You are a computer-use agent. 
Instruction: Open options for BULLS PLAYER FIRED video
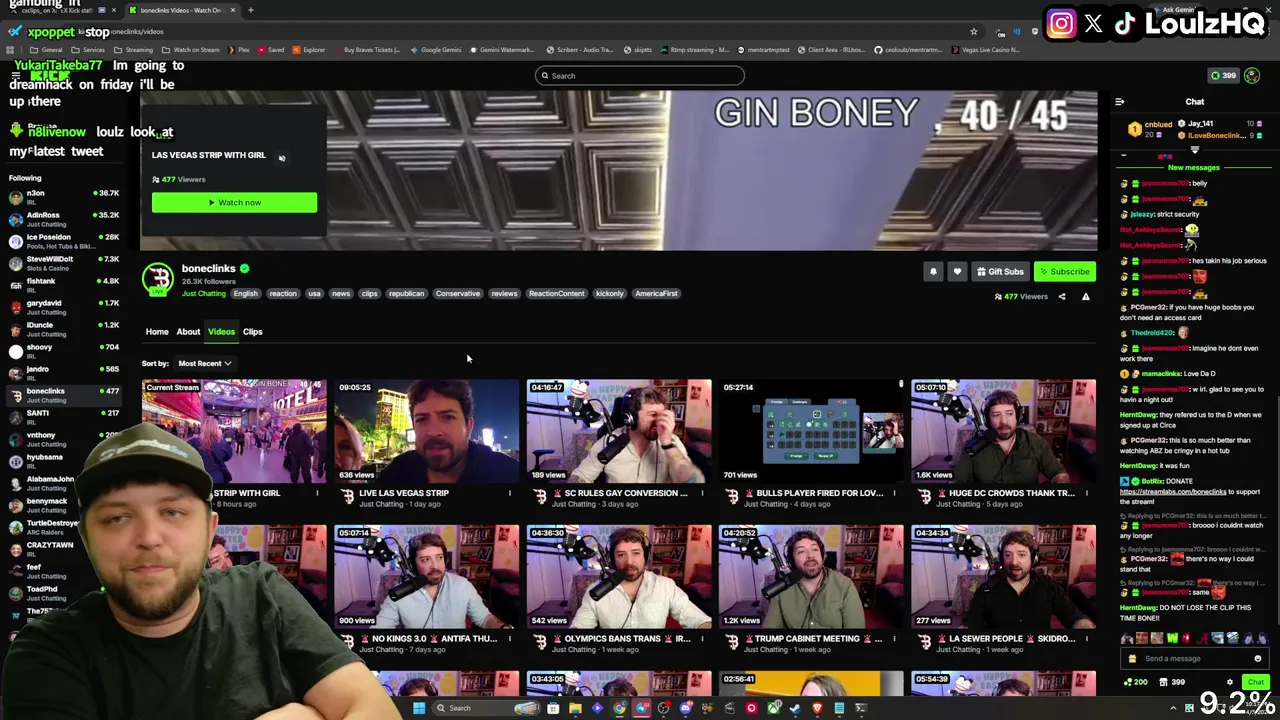point(893,493)
